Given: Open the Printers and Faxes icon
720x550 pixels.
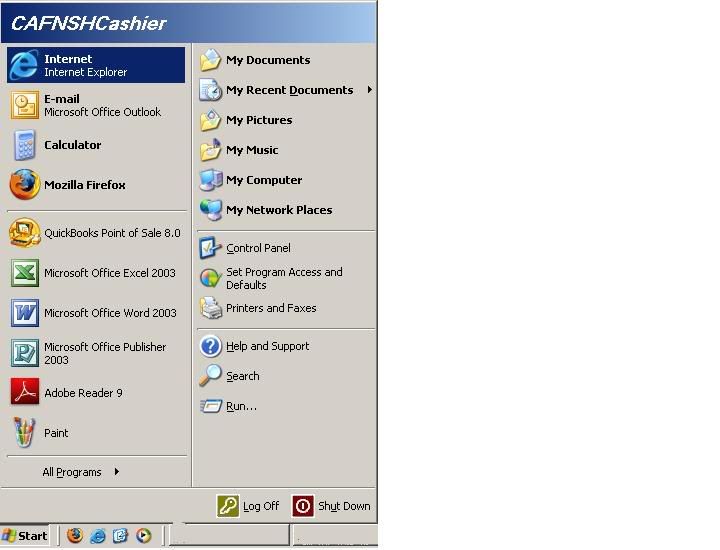Looking at the screenshot, I should pos(211,308).
